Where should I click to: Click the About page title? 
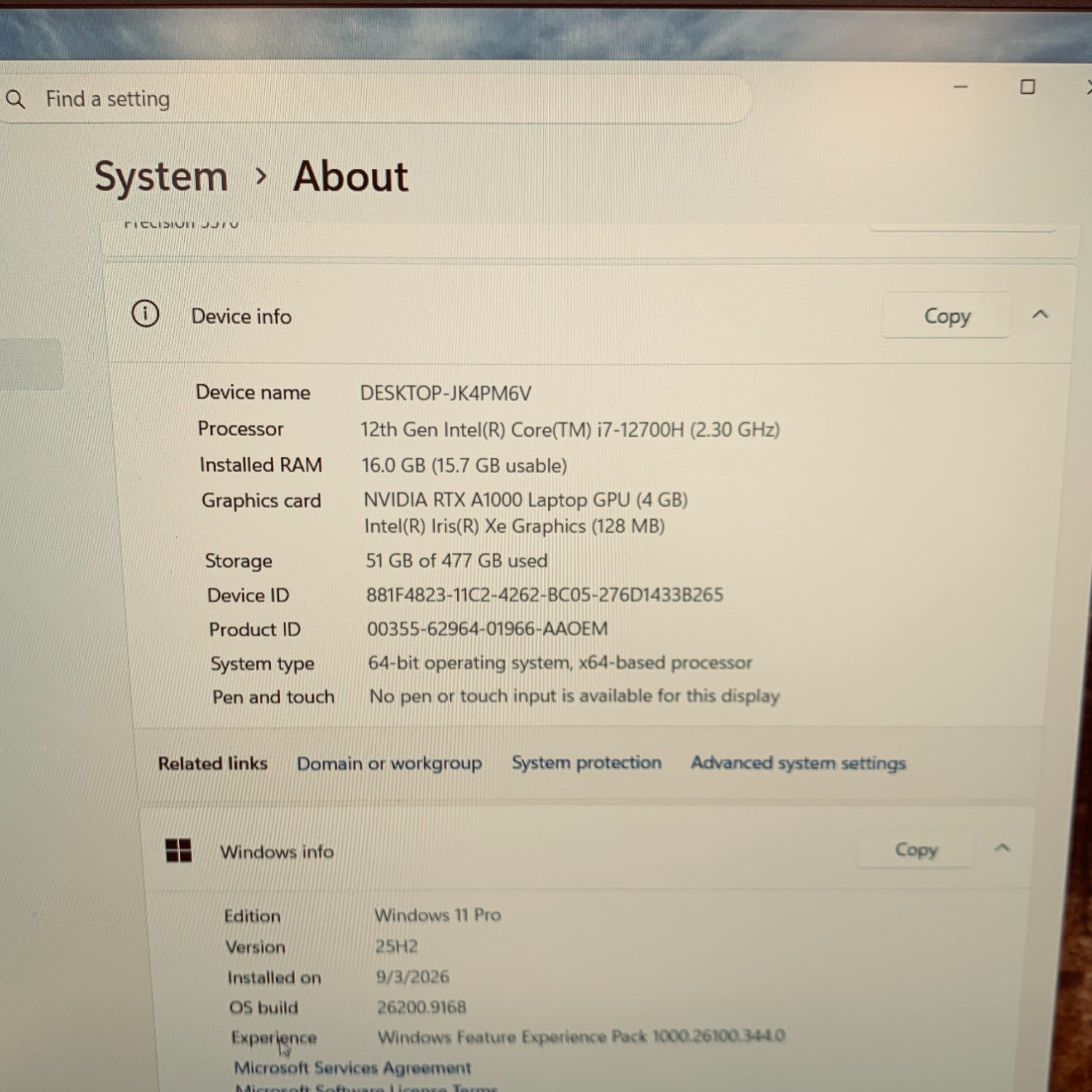click(351, 177)
